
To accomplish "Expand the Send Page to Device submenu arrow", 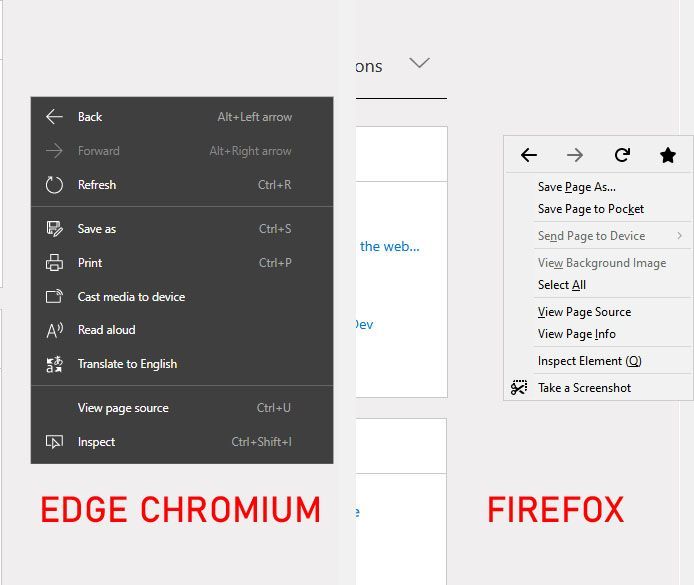I will click(679, 236).
